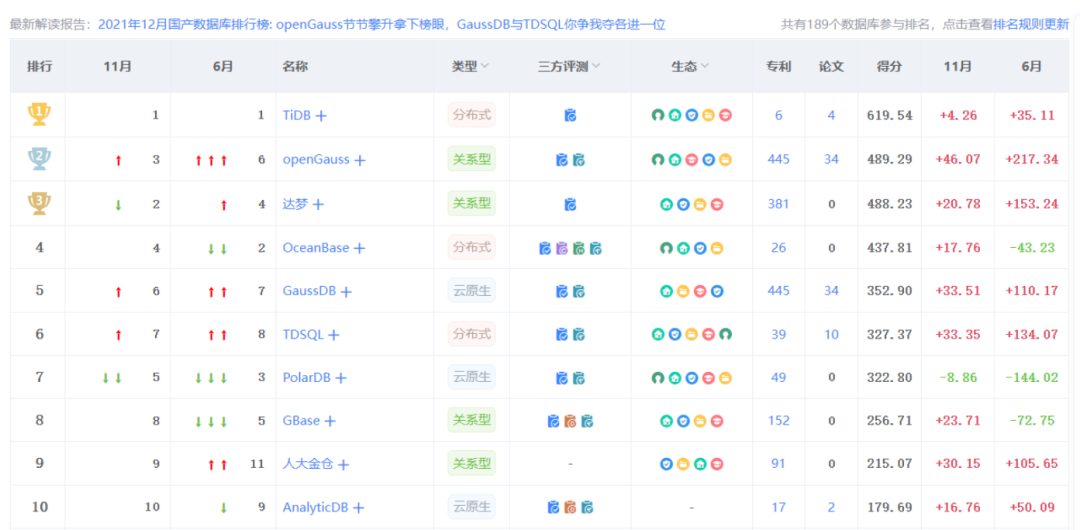Click the score 179.69 for AnalyticDB
Viewport: 1080px width, 530px height.
point(890,508)
